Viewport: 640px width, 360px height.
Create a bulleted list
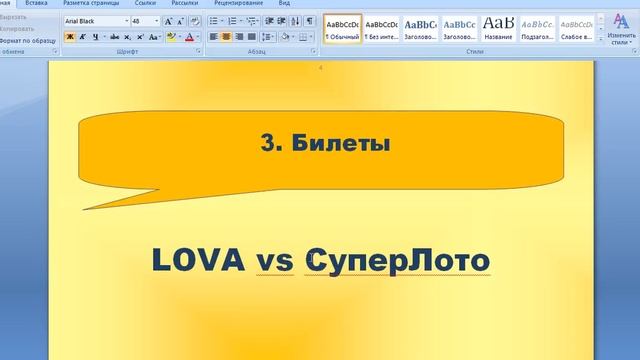213,21
